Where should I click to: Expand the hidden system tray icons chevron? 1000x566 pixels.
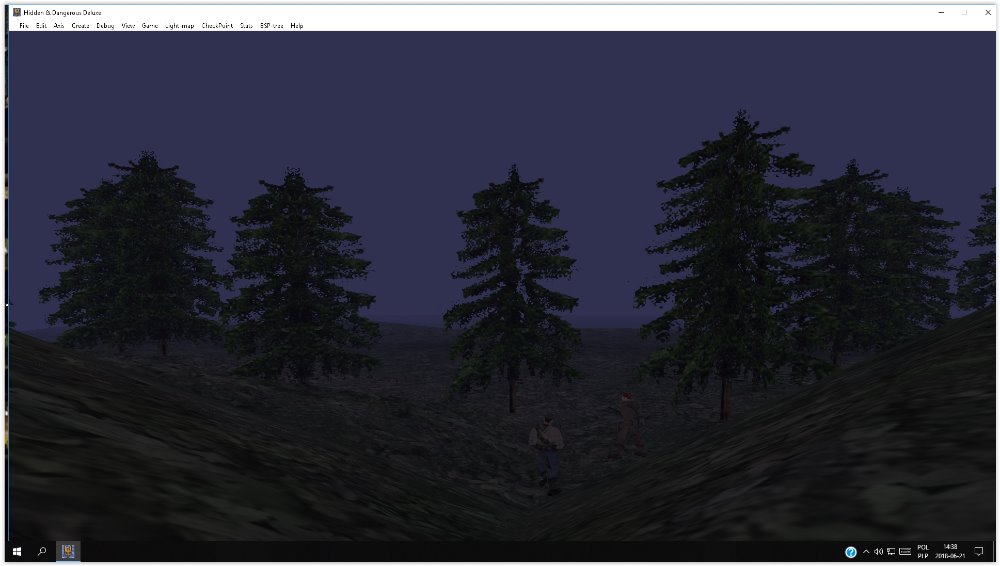click(x=865, y=551)
